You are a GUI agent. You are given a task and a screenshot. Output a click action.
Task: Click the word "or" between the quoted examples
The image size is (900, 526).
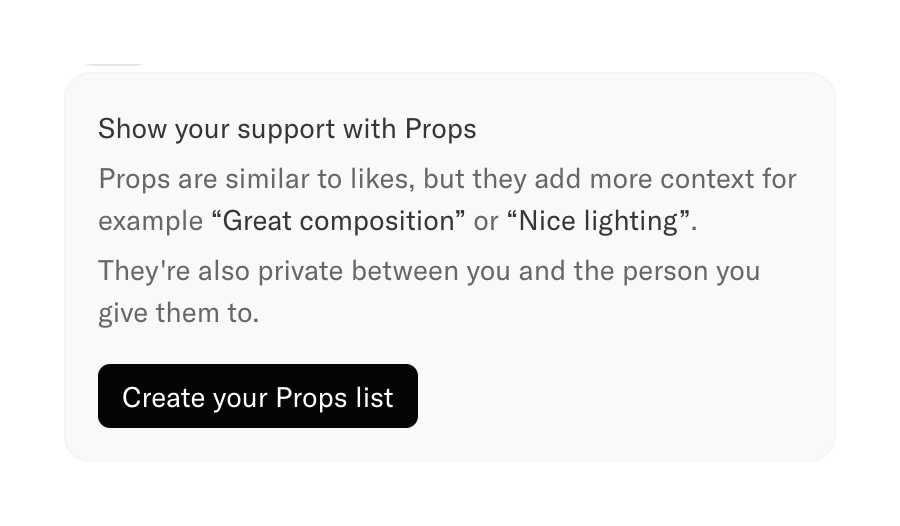point(486,221)
